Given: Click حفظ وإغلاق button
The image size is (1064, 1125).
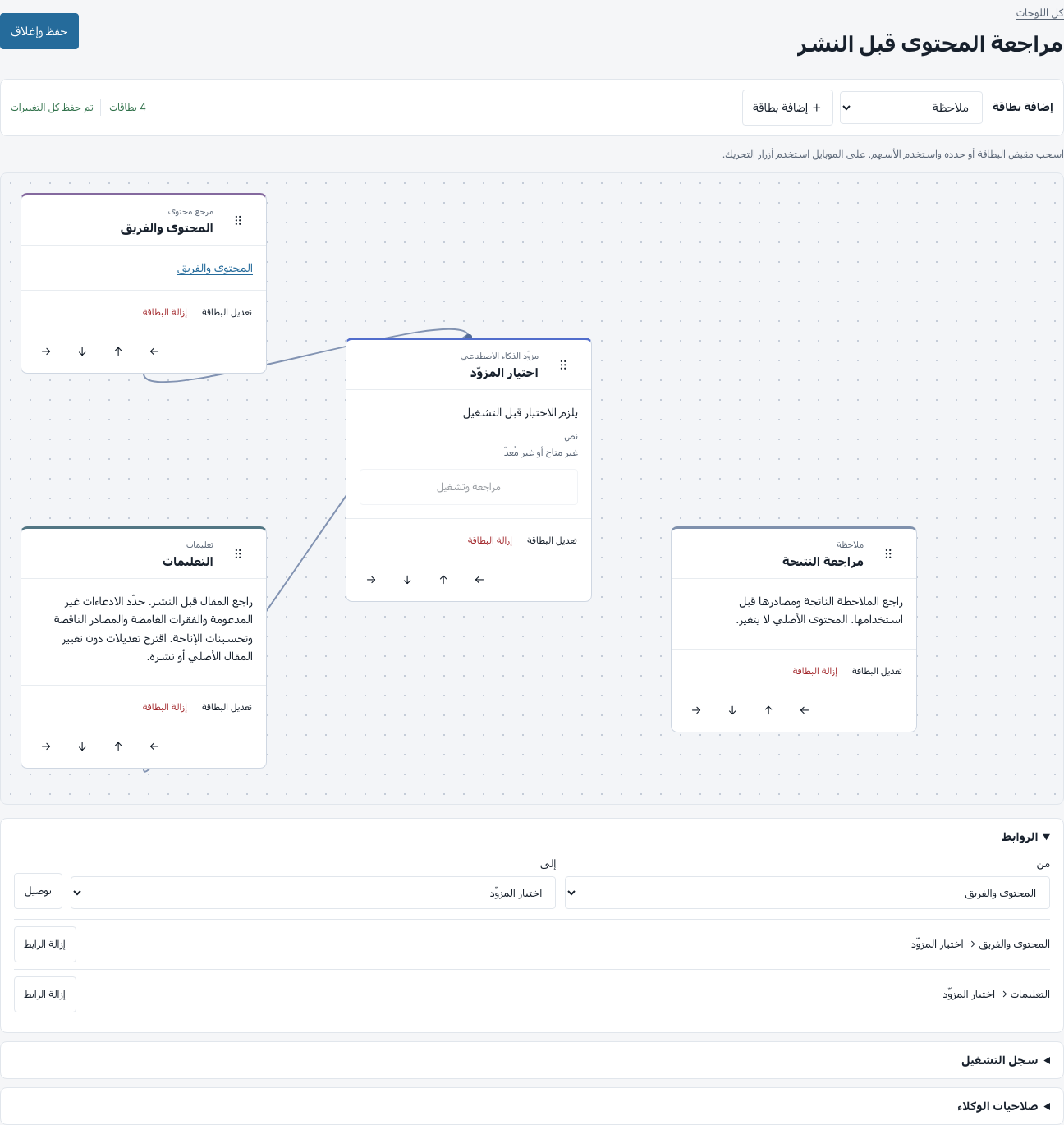Looking at the screenshot, I should click(39, 31).
